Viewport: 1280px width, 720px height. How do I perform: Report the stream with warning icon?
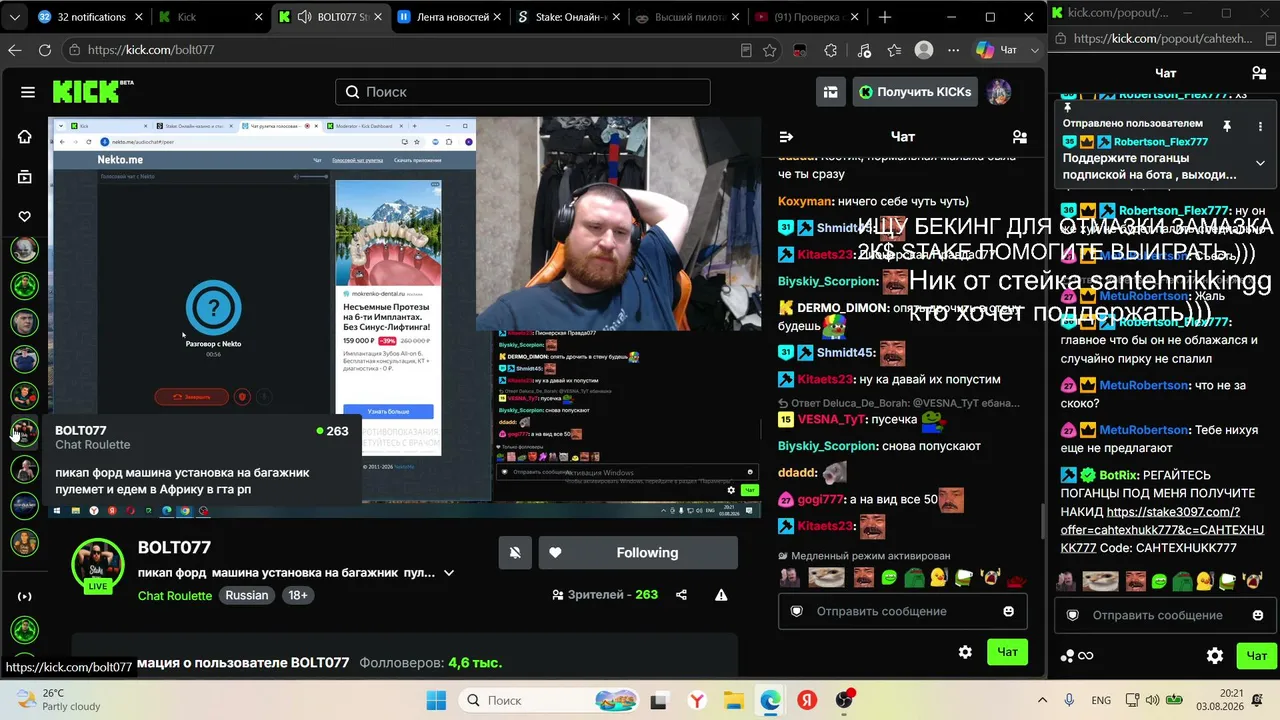[x=721, y=595]
